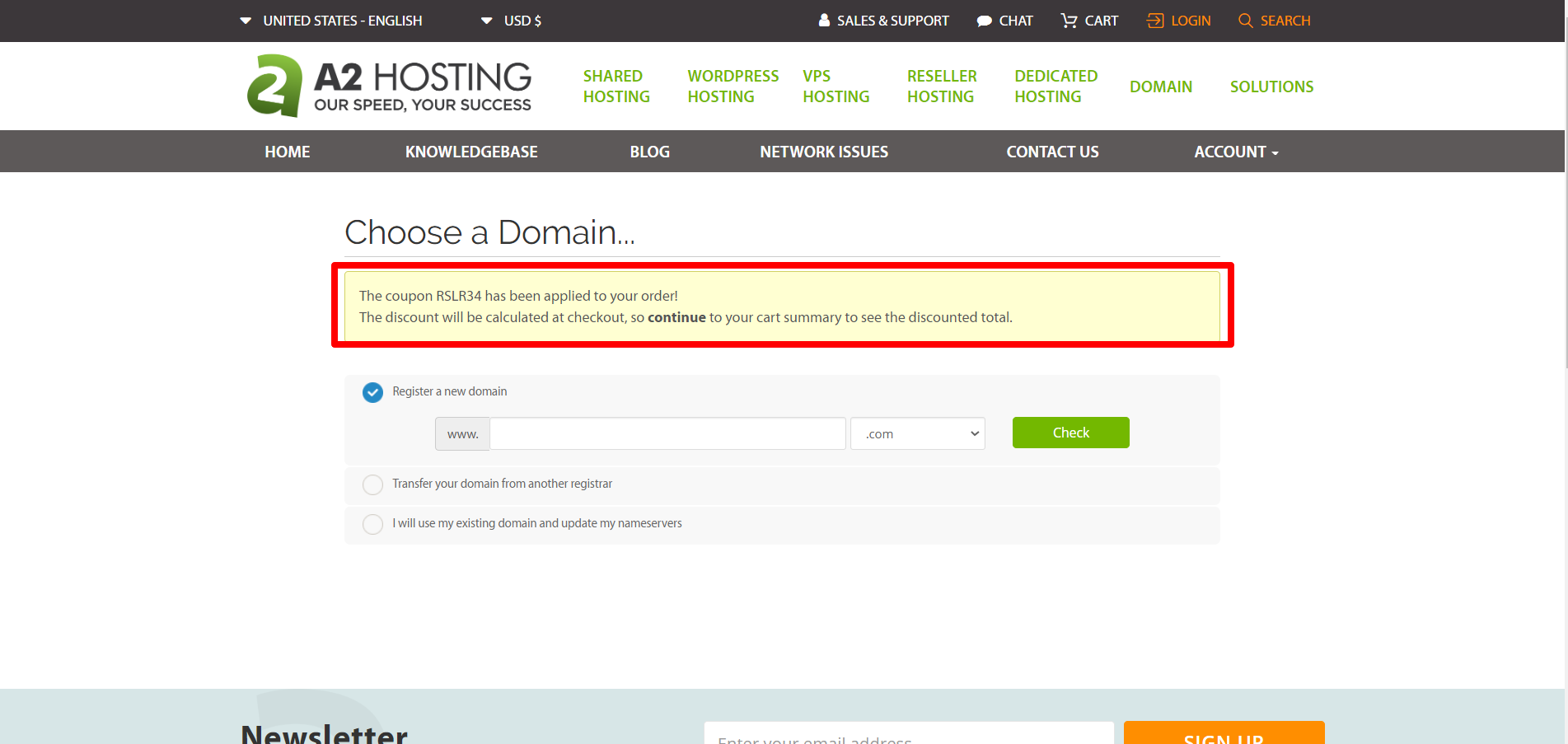Viewport: 1568px width, 744px height.
Task: Open the .com domain extension dropdown
Action: tap(918, 433)
